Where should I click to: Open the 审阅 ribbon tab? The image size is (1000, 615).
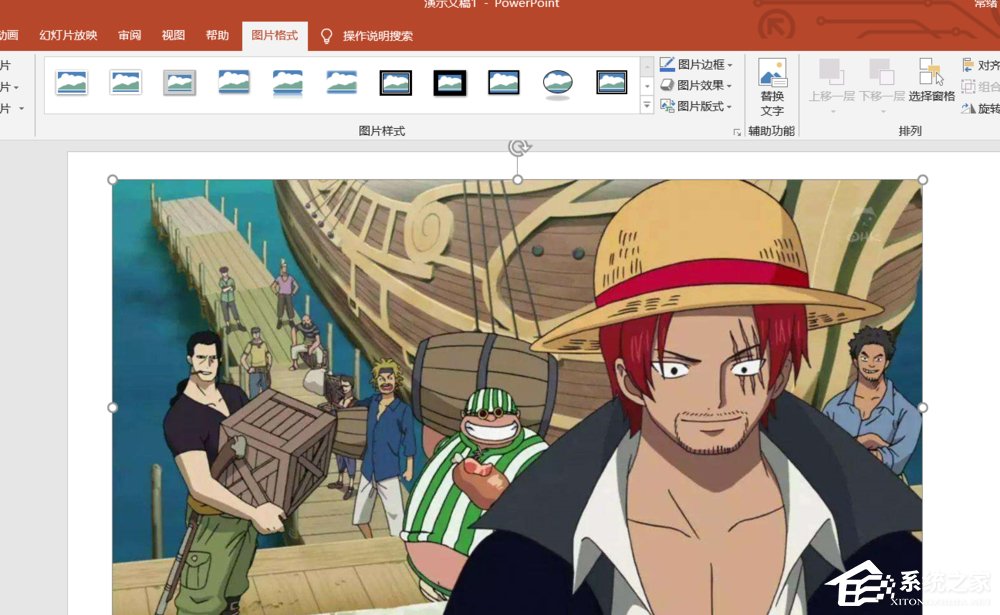130,36
